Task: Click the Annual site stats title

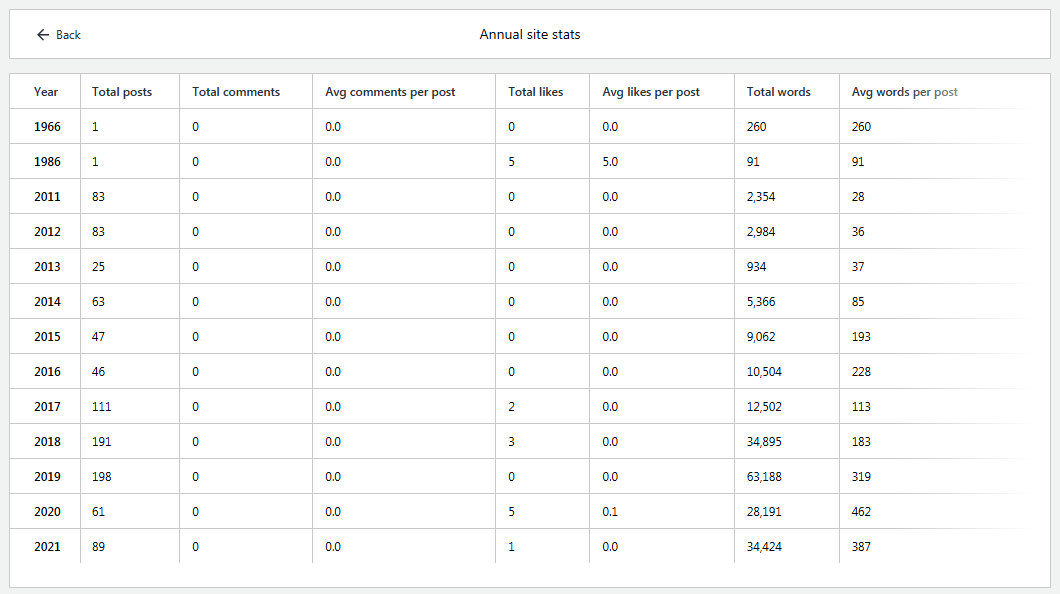Action: click(x=530, y=35)
